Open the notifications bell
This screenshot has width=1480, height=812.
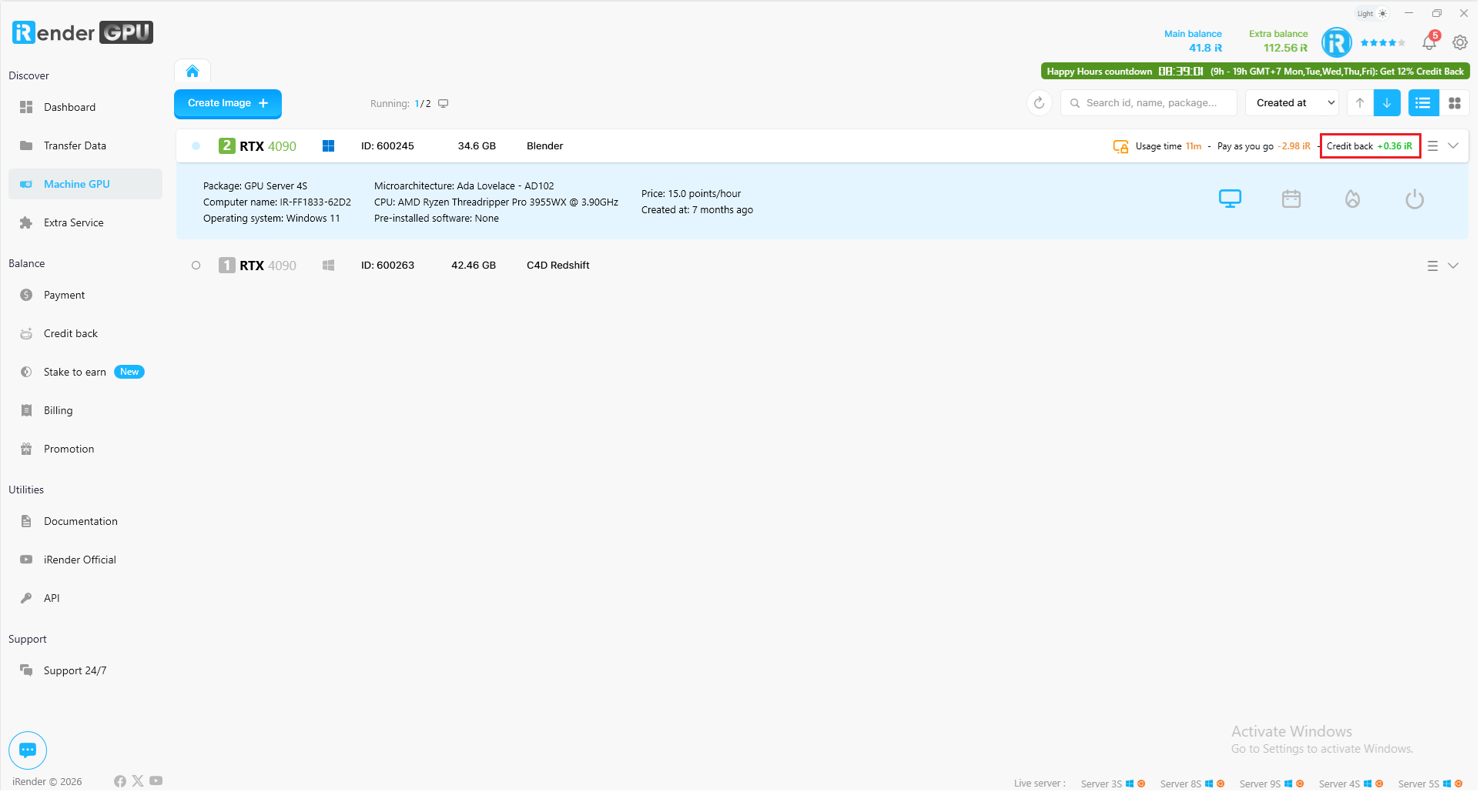(1429, 42)
